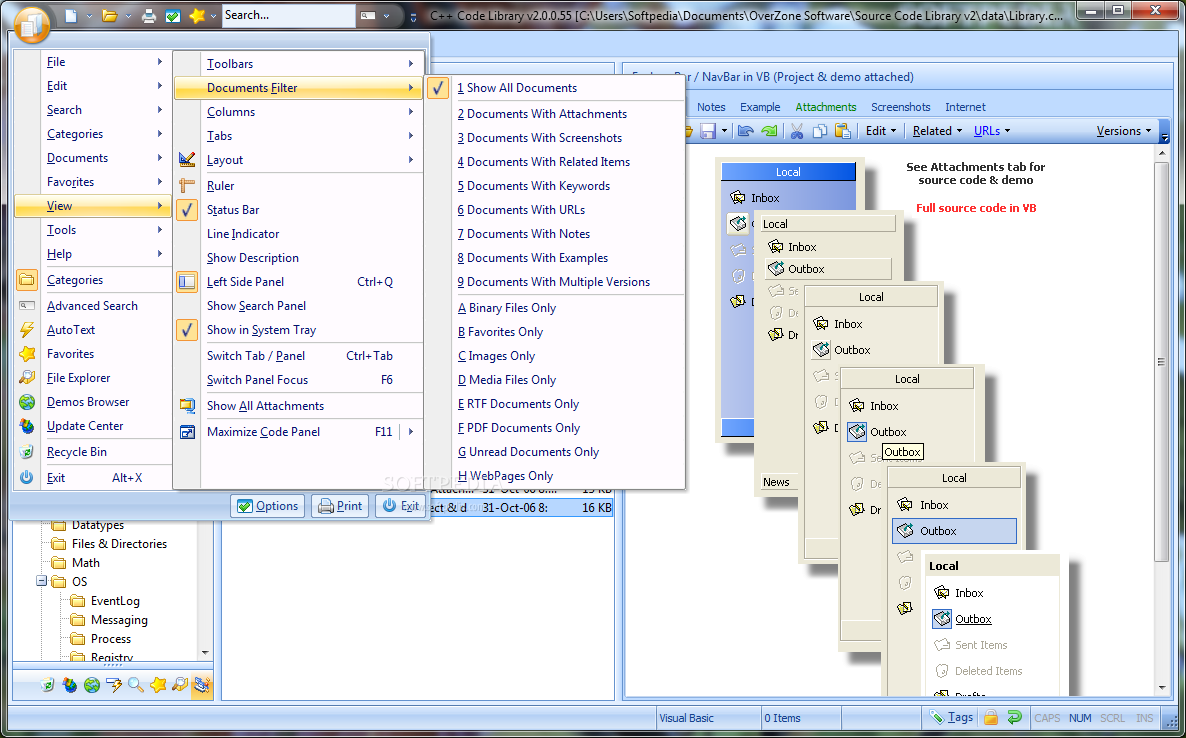The width and height of the screenshot is (1186, 738).
Task: Click the Exit button at menu bottom
Action: click(x=400, y=506)
